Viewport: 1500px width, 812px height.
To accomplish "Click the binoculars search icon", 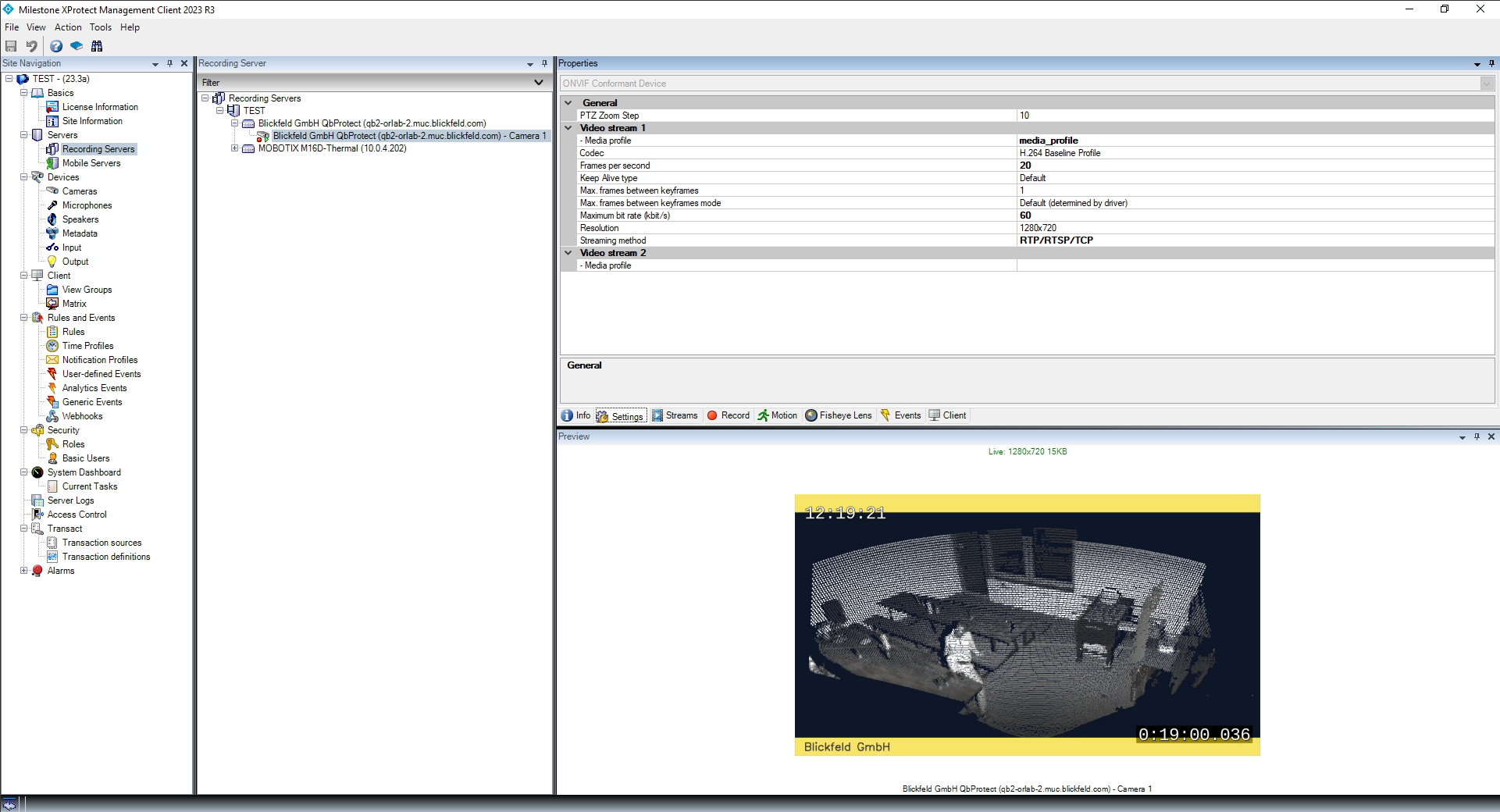I will [x=97, y=46].
